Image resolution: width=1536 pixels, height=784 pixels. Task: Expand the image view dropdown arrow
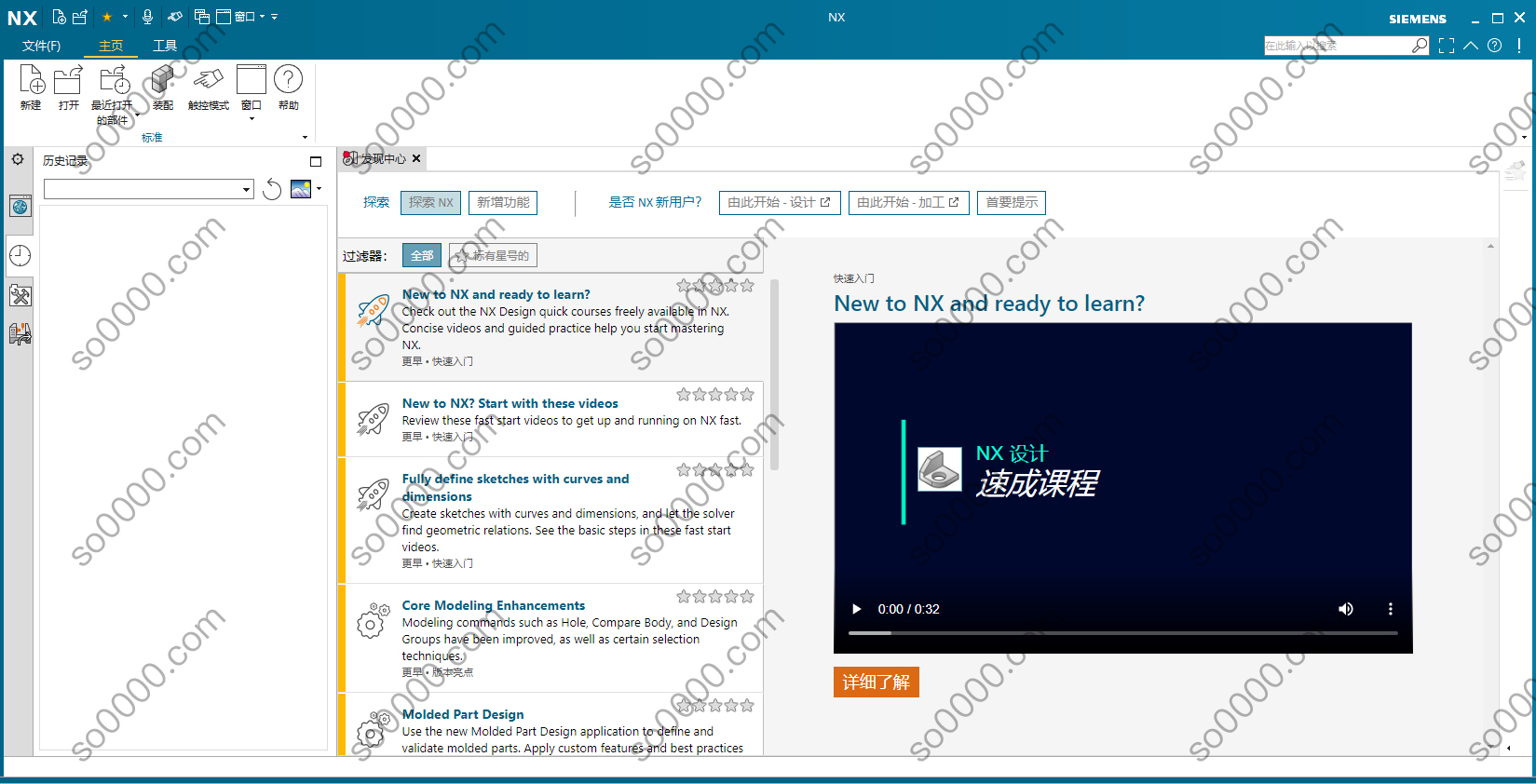(319, 189)
